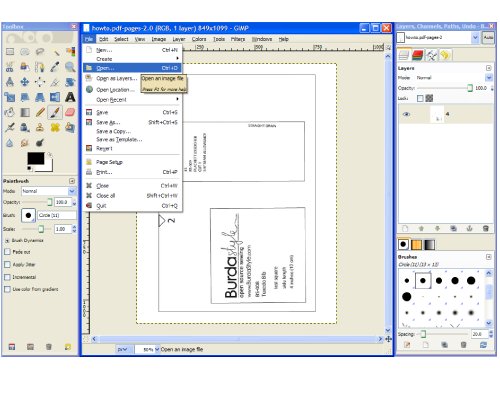Select the Color Picker eyedropper tool
Viewport: 500px width, 404px height.
[55, 67]
